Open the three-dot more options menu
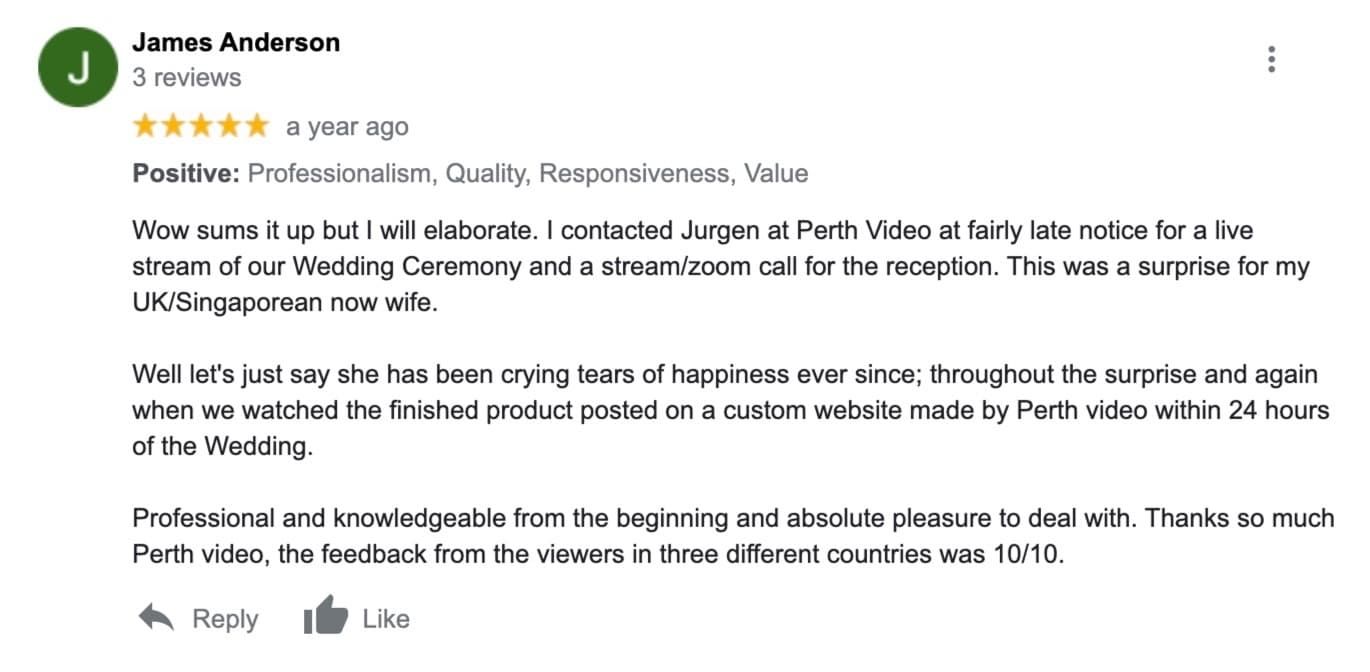 point(1271,60)
